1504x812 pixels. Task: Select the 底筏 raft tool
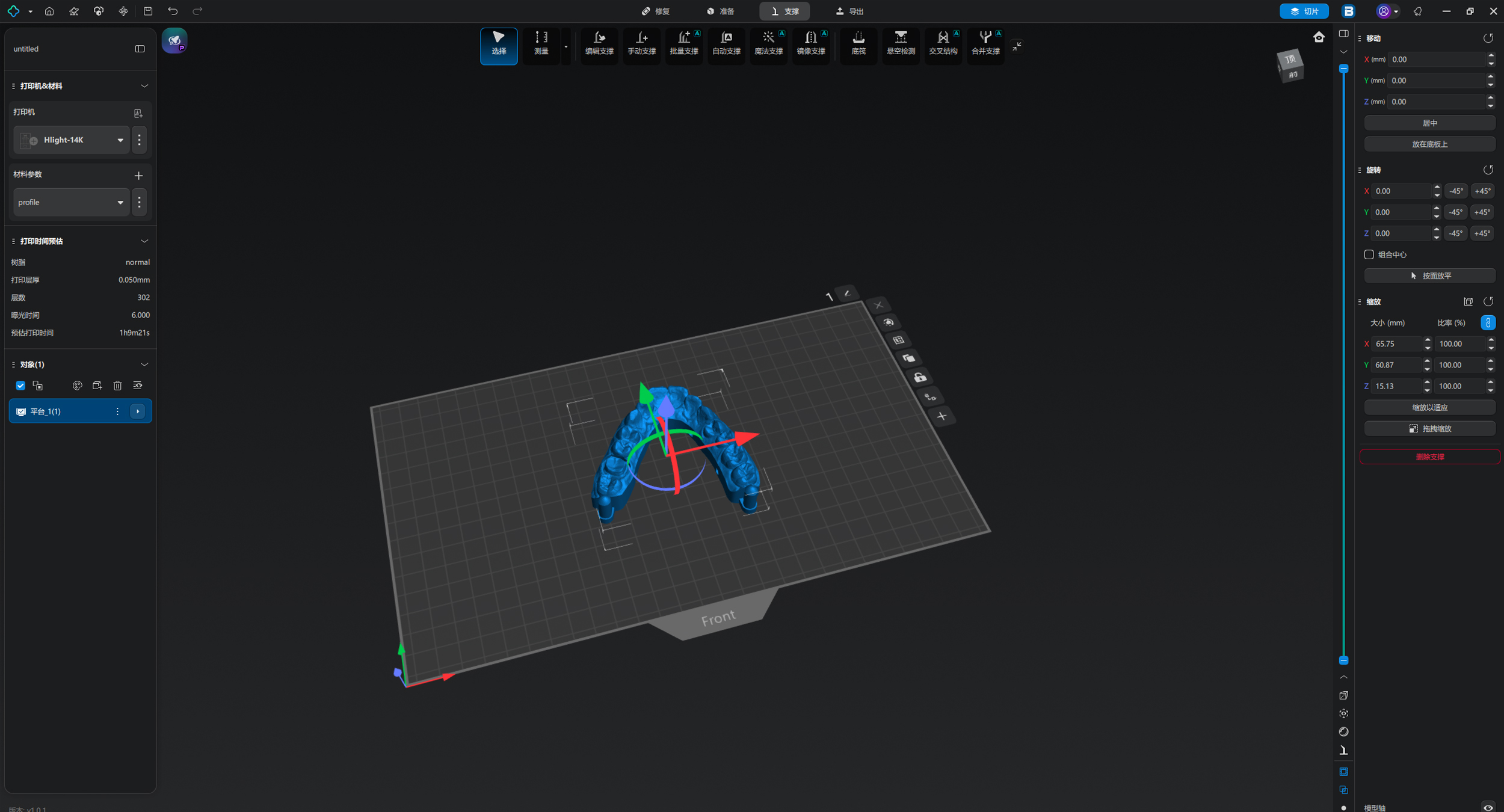click(x=858, y=45)
